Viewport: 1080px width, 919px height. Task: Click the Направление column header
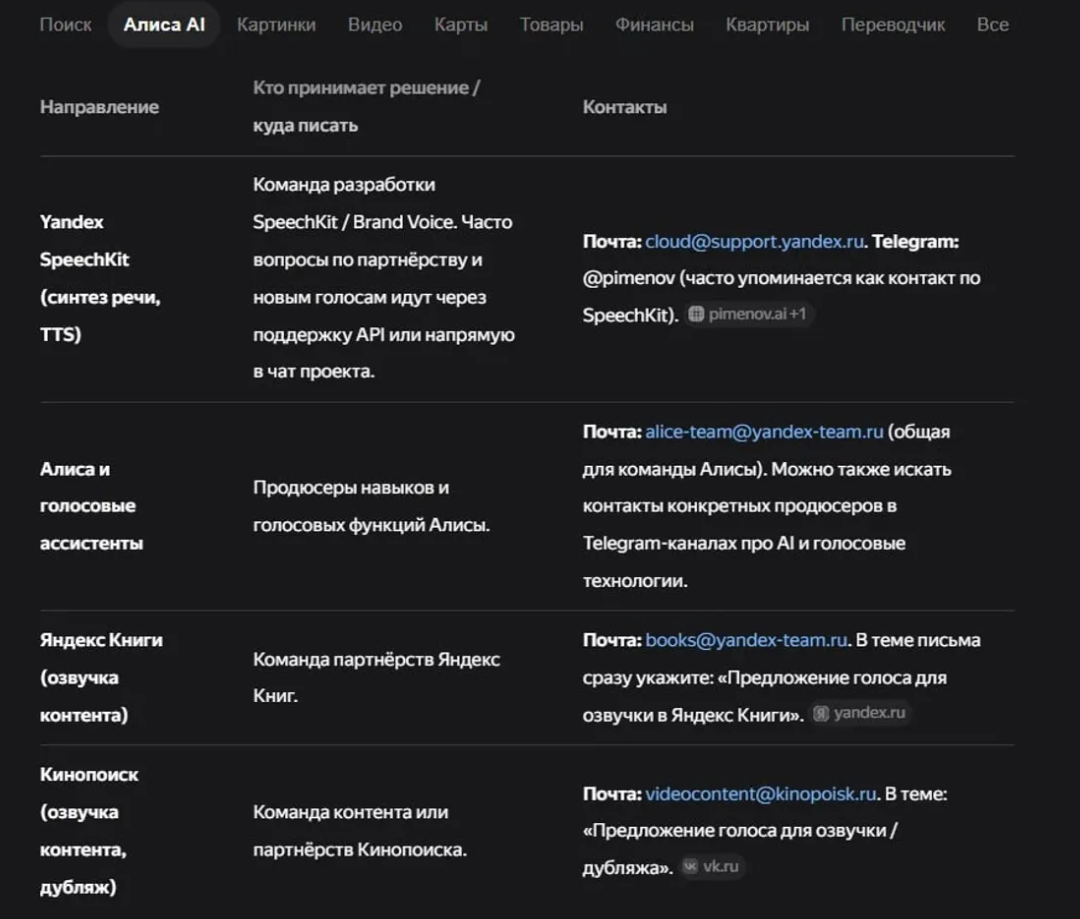point(99,107)
